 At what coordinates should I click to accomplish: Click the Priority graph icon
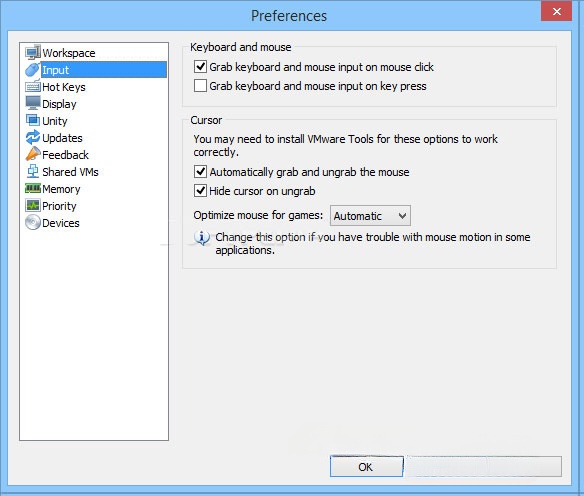[33, 205]
